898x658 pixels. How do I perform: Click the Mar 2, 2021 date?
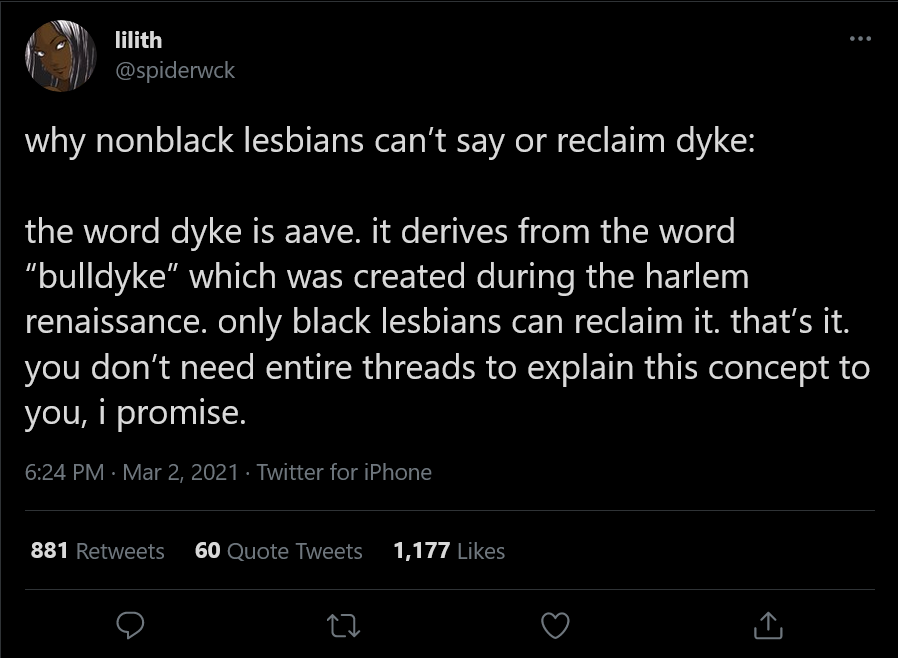(x=180, y=472)
